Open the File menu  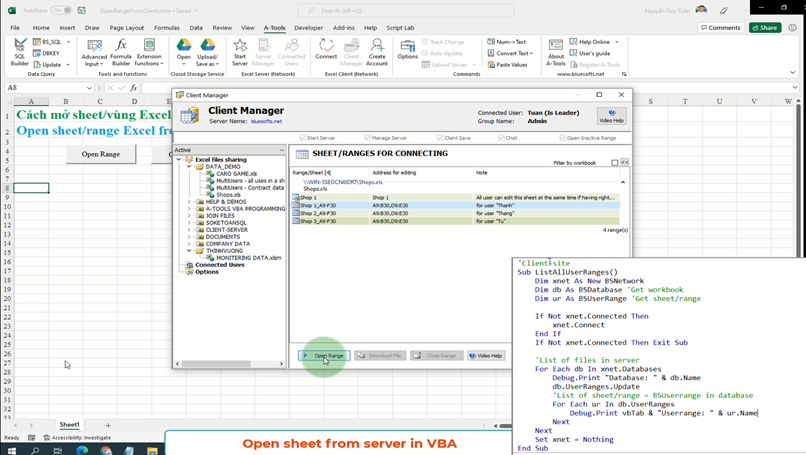click(15, 28)
